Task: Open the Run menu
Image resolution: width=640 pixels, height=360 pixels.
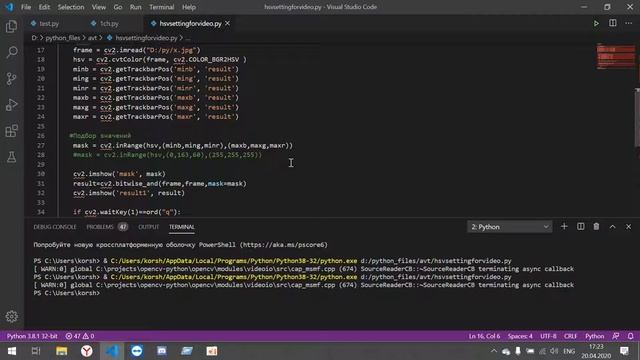Action: pos(136,7)
